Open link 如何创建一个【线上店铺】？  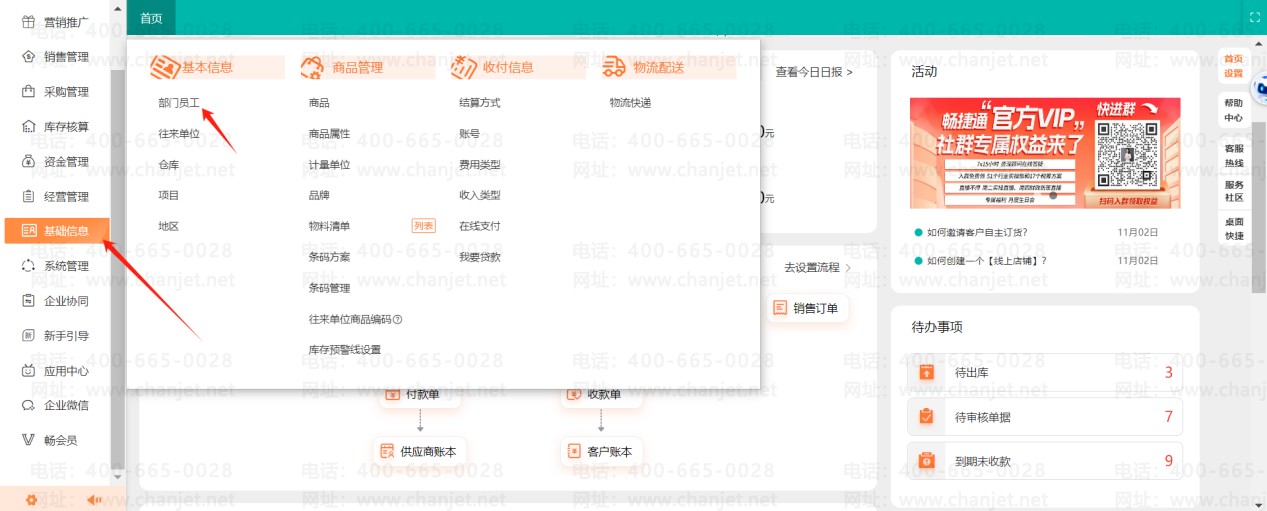click(987, 261)
